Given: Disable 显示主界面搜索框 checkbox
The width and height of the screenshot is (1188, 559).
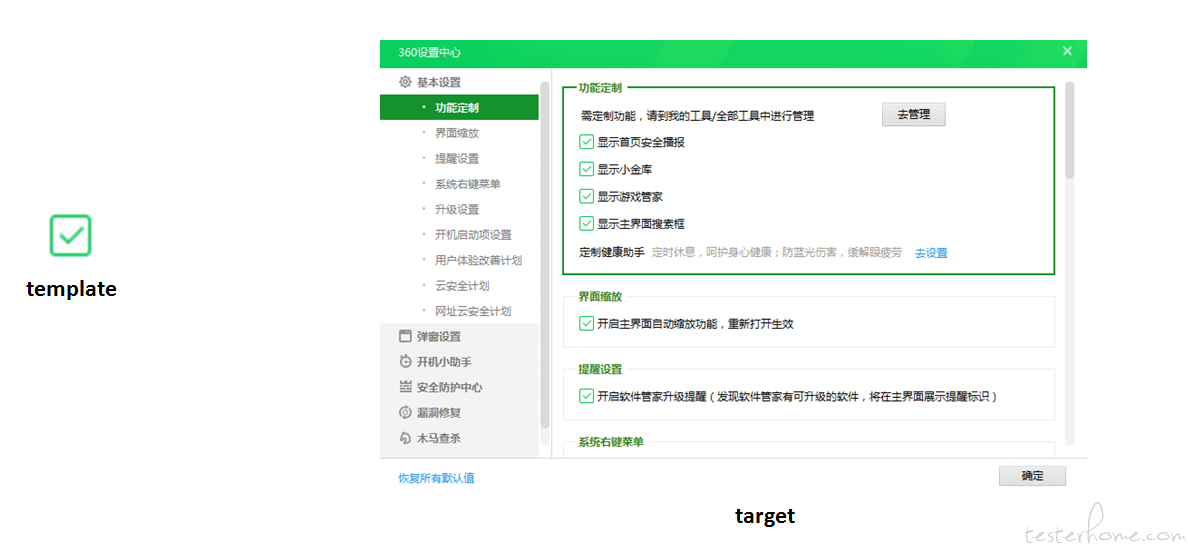Looking at the screenshot, I should tap(586, 223).
